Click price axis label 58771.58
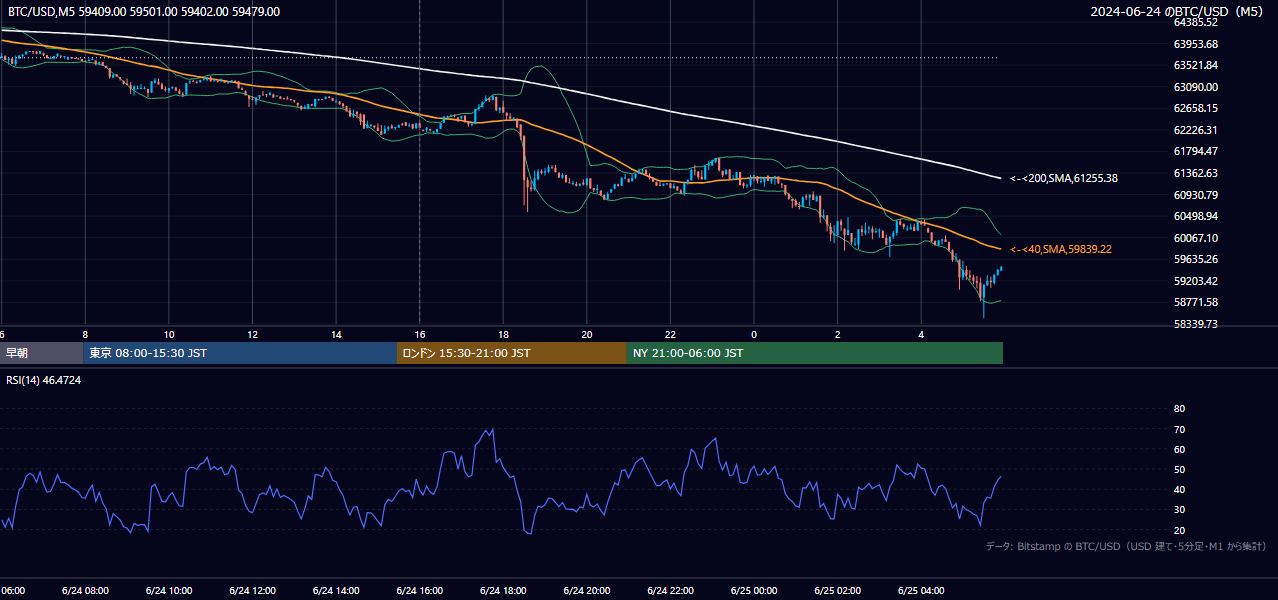Viewport: 1278px width, 600px height. [x=1196, y=302]
